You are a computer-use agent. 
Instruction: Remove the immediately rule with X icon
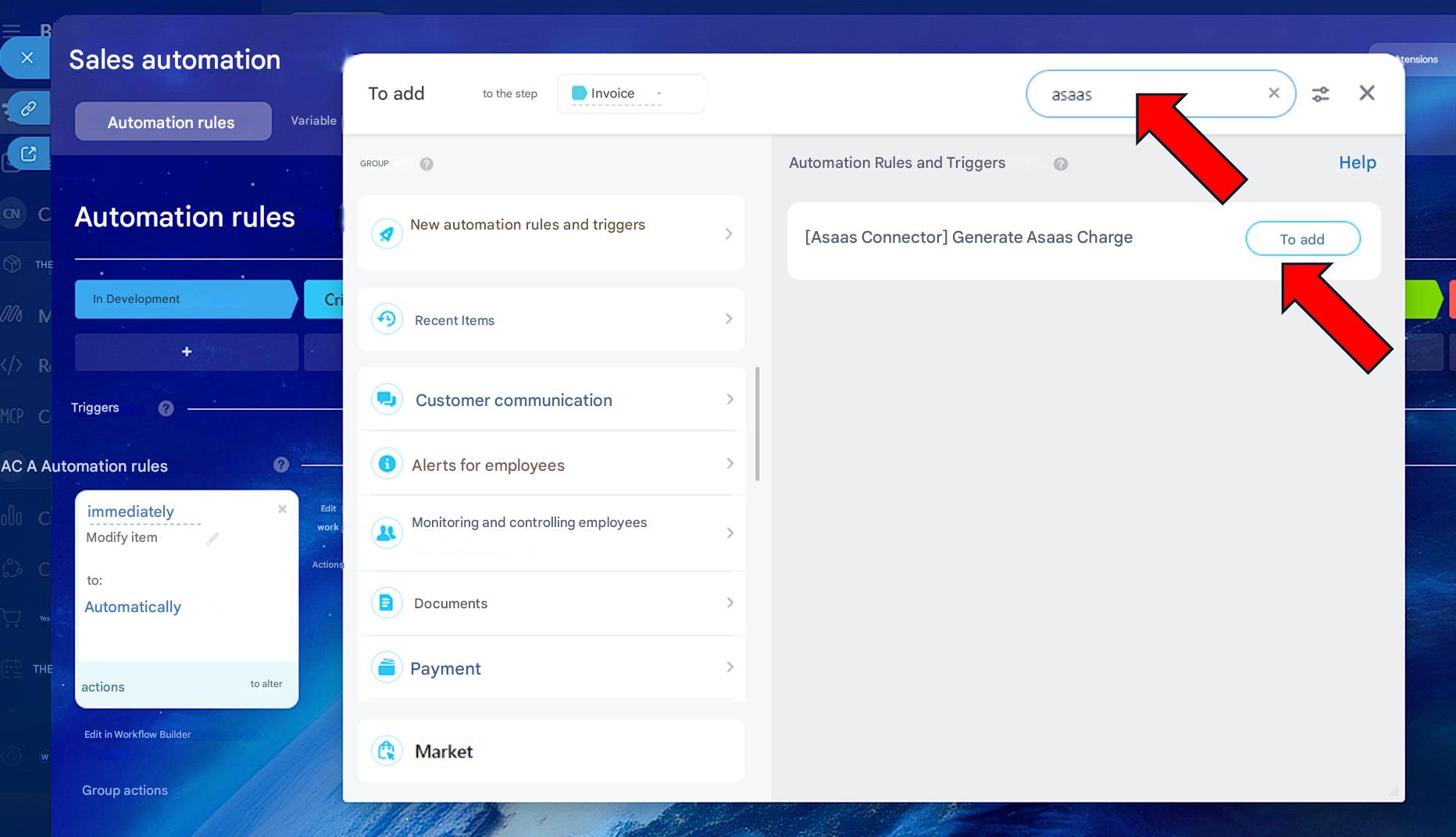click(x=282, y=509)
